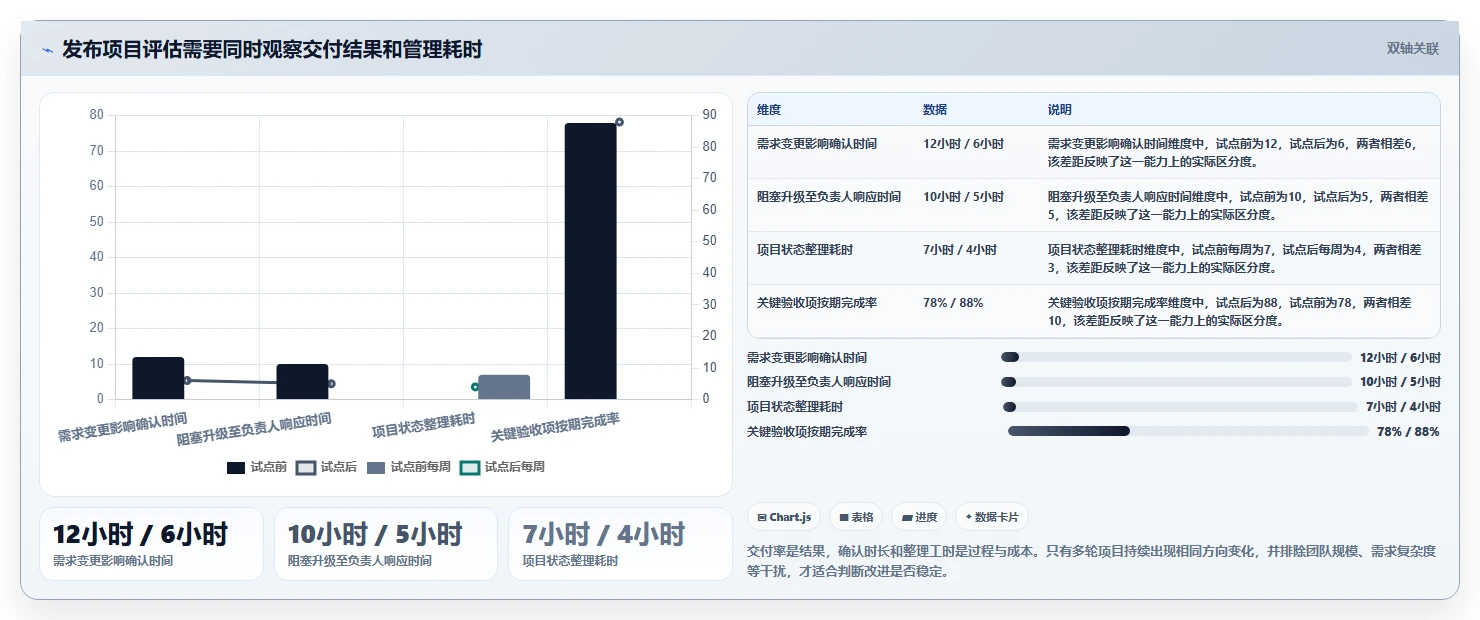
Task: Select the table cell 关键验收项按期完成率
Action: 831,311
